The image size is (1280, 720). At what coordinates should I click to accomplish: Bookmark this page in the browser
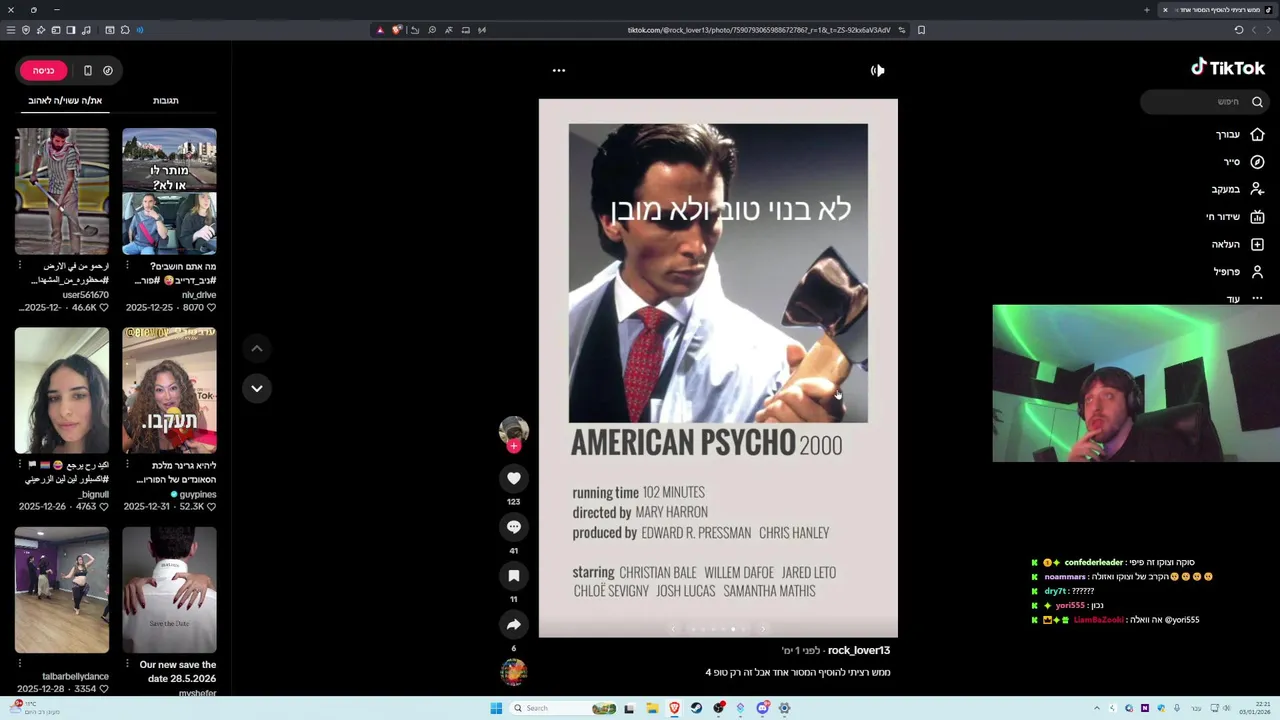pyautogui.click(x=921, y=30)
